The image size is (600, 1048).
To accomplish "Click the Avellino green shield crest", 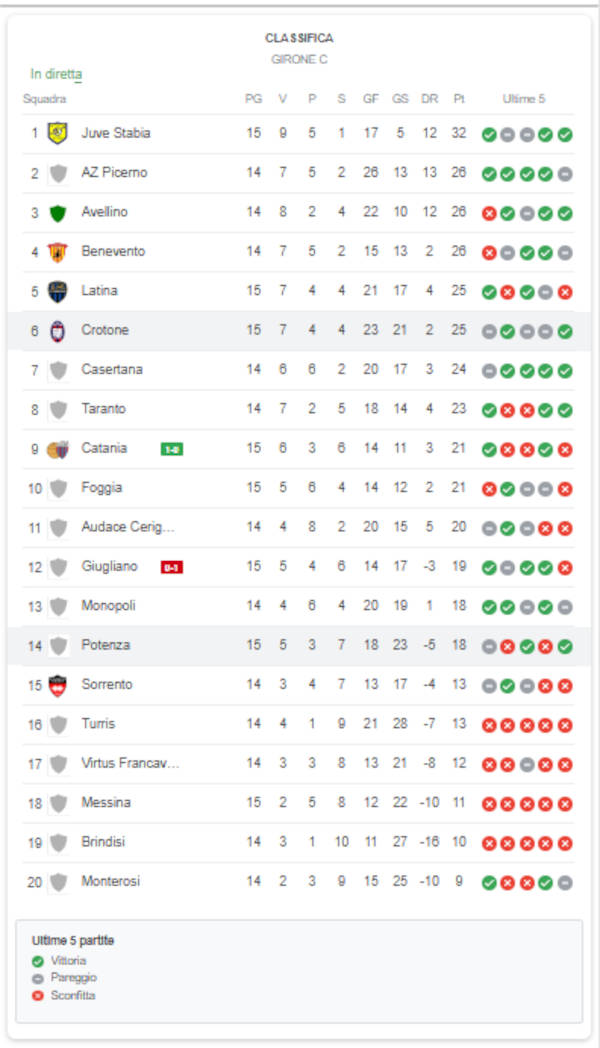I will coord(58,212).
